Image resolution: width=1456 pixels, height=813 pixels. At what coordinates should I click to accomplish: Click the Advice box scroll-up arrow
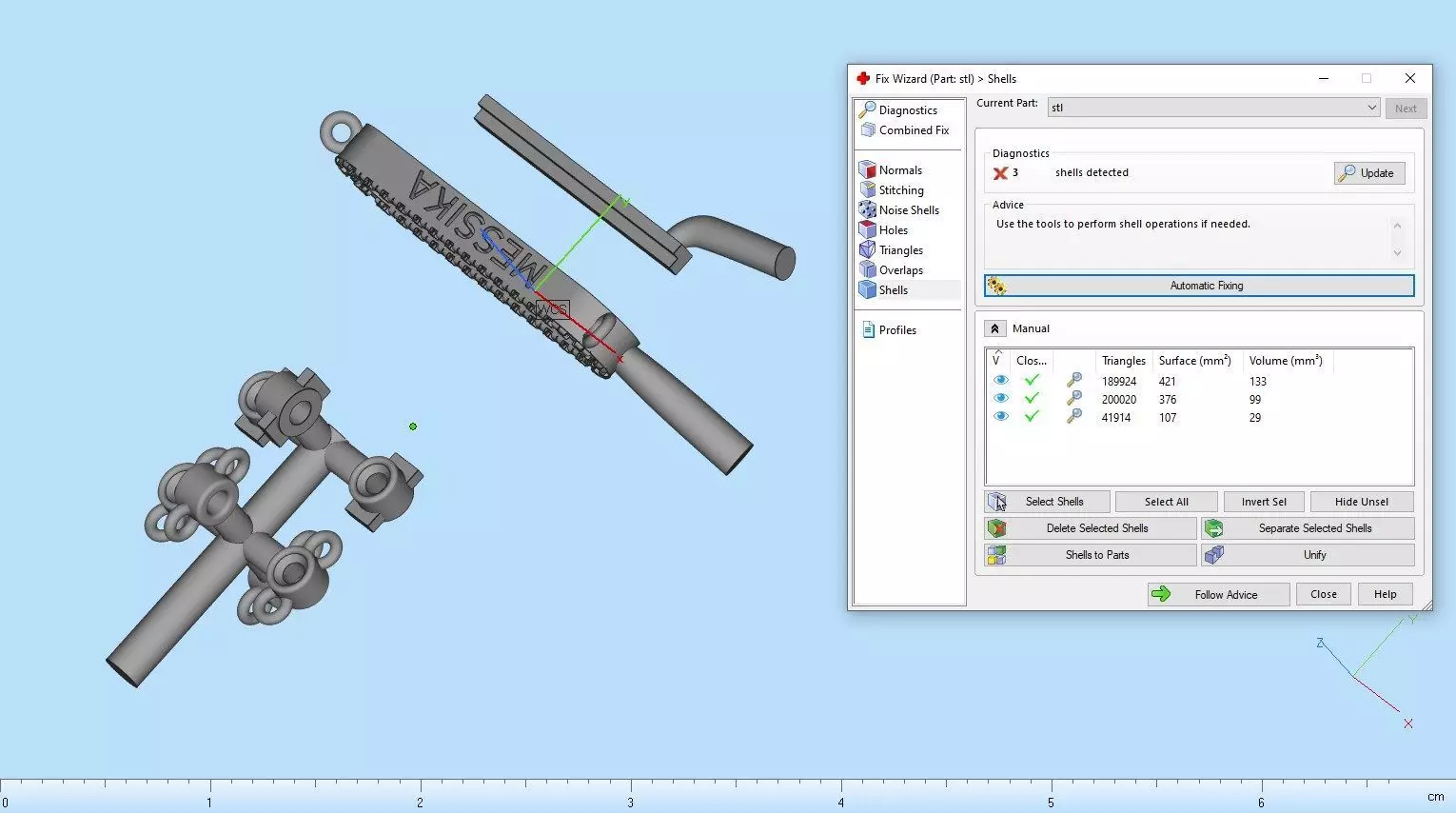1397,226
